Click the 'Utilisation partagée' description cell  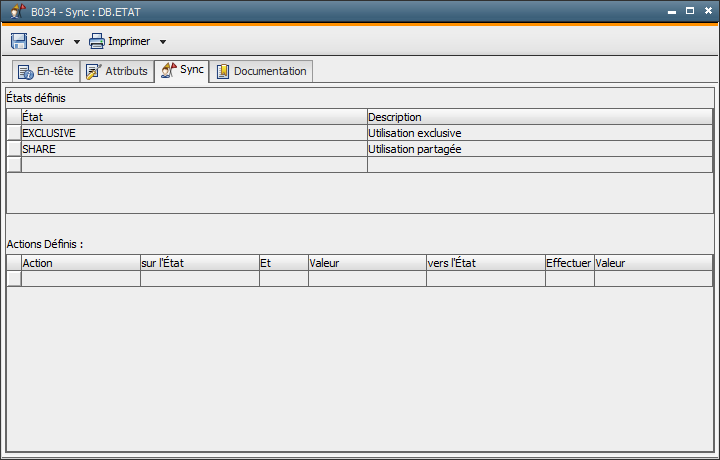(538, 149)
